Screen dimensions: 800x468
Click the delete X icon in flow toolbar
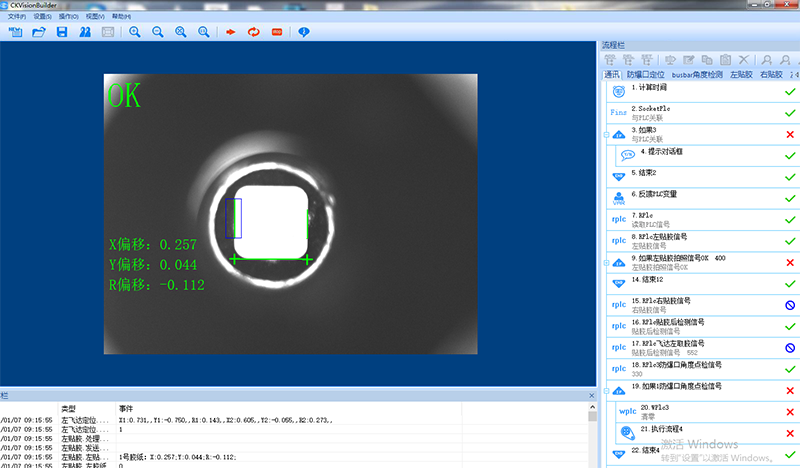[743, 60]
